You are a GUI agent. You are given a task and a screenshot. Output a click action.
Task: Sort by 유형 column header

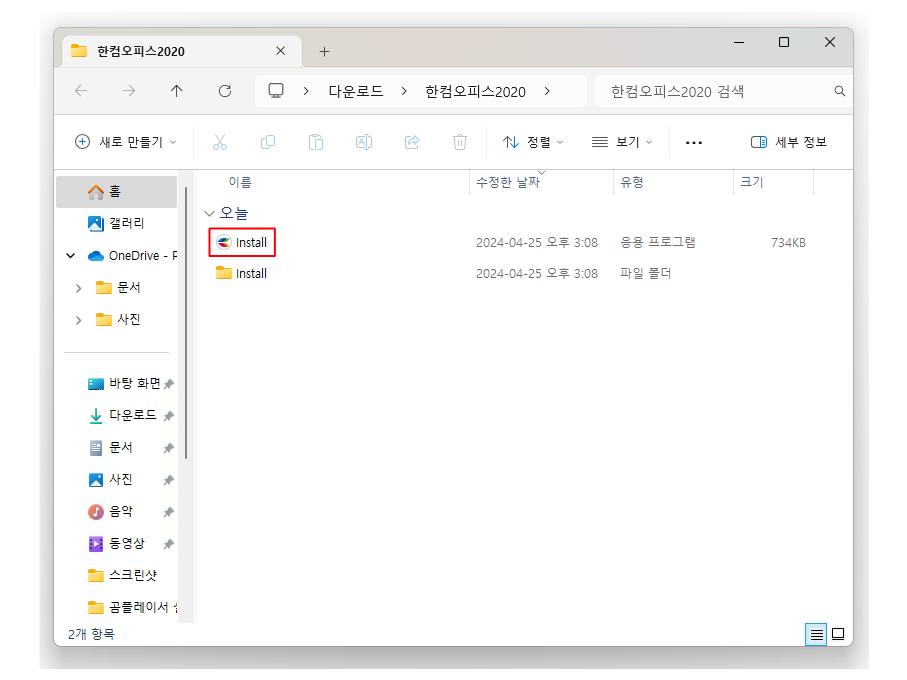pyautogui.click(x=631, y=182)
